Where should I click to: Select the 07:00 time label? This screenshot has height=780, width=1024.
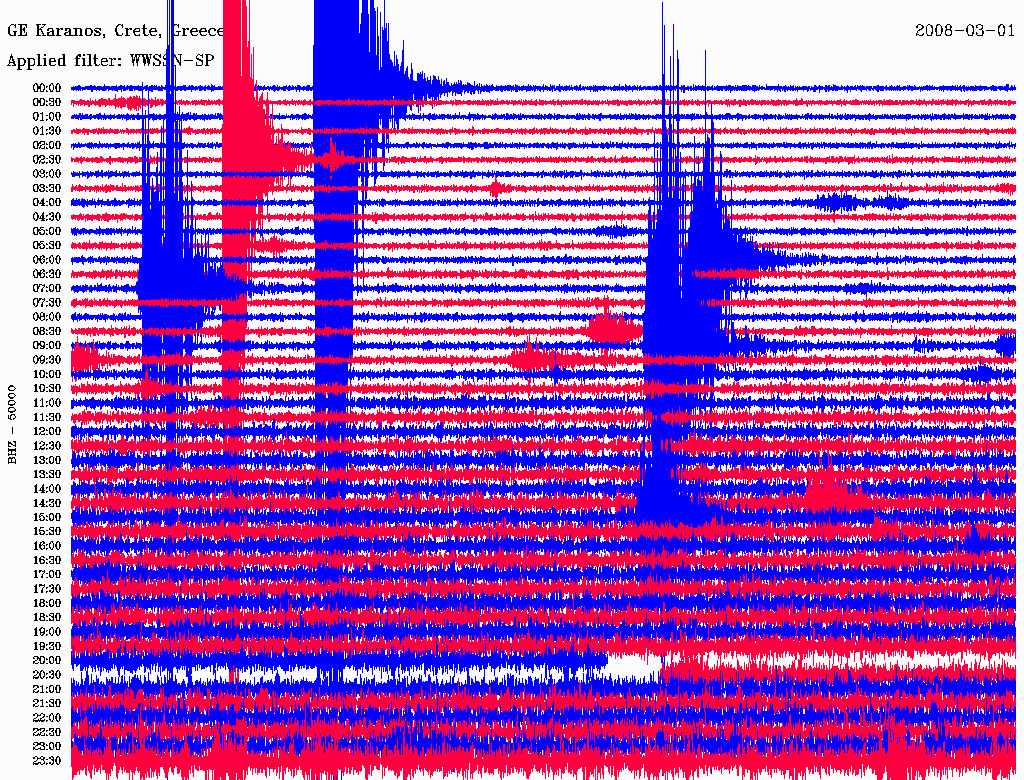tap(47, 289)
